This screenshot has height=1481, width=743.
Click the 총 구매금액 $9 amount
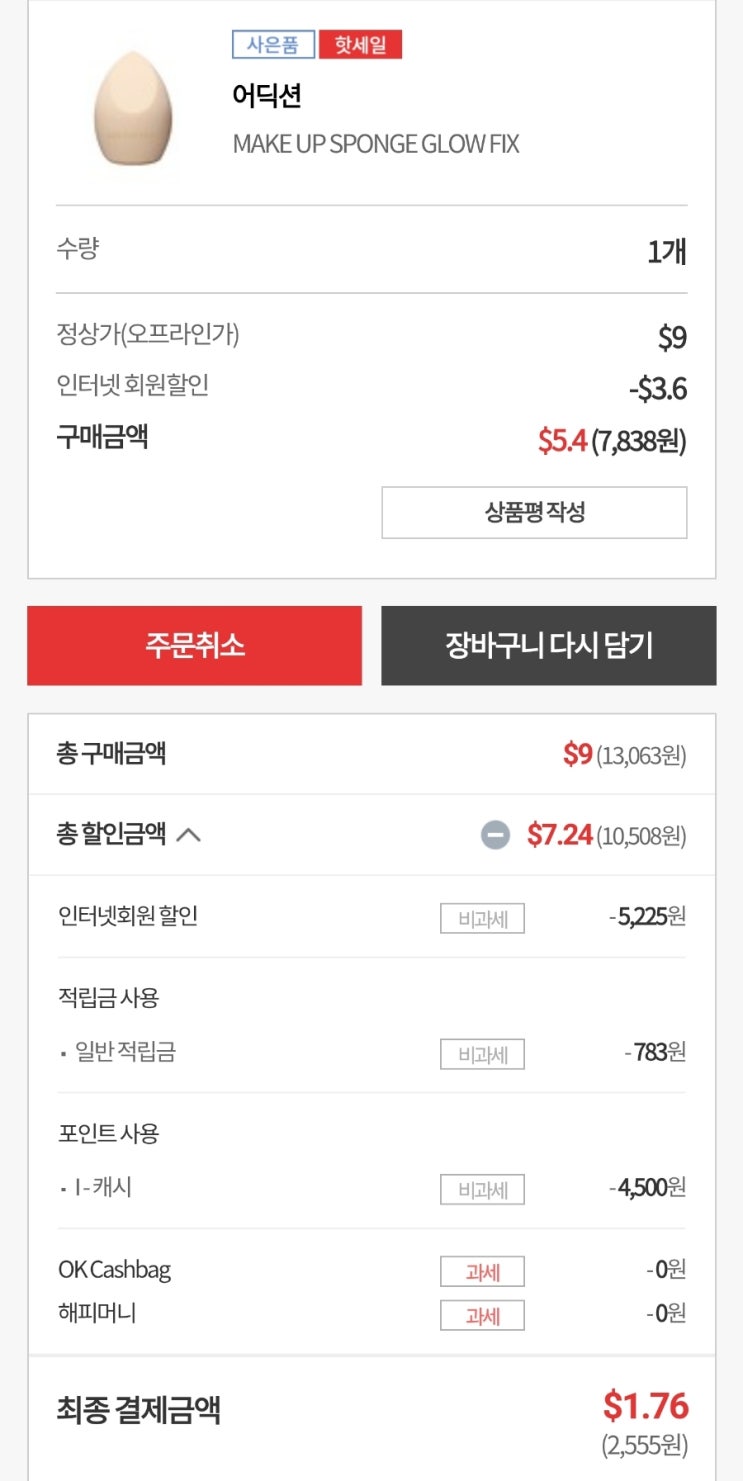[x=578, y=754]
